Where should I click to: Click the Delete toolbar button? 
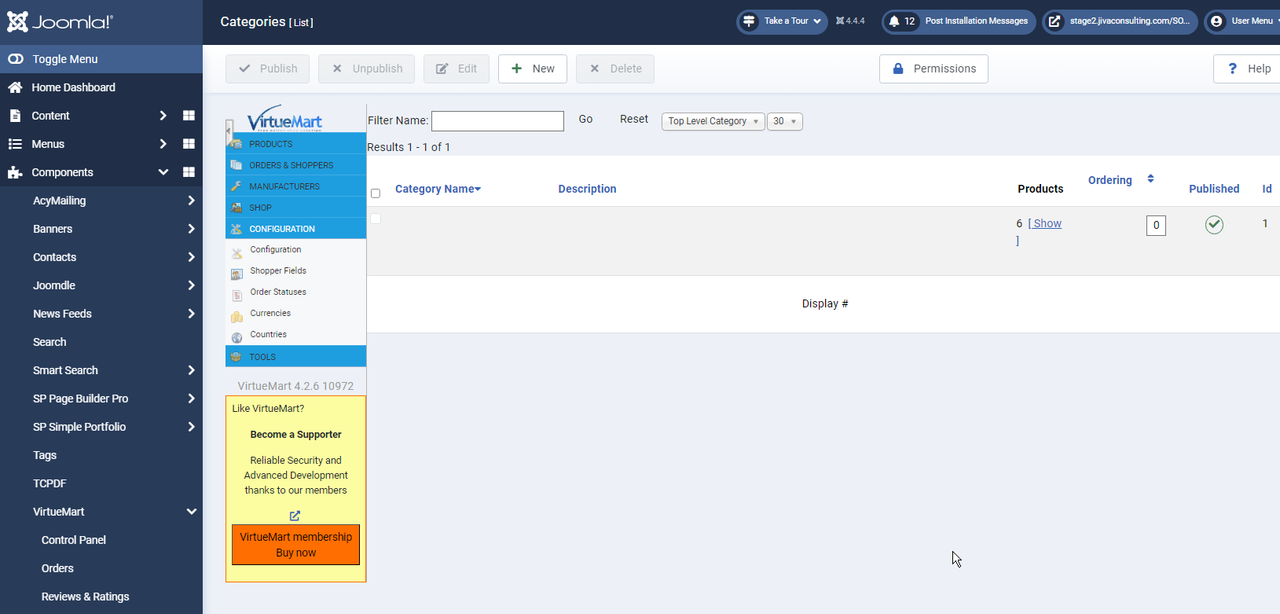tap(615, 69)
